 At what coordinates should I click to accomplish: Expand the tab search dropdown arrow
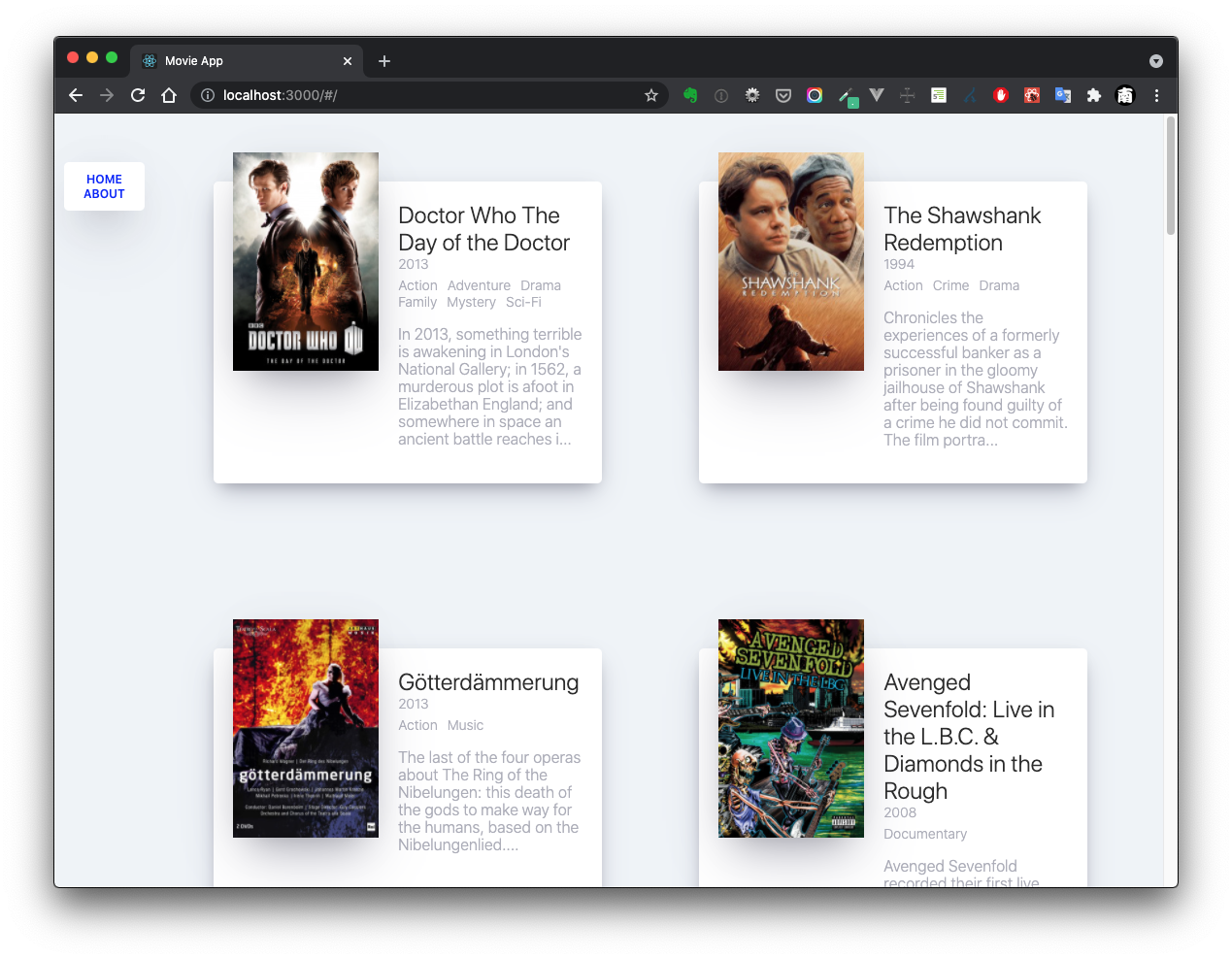1156,61
